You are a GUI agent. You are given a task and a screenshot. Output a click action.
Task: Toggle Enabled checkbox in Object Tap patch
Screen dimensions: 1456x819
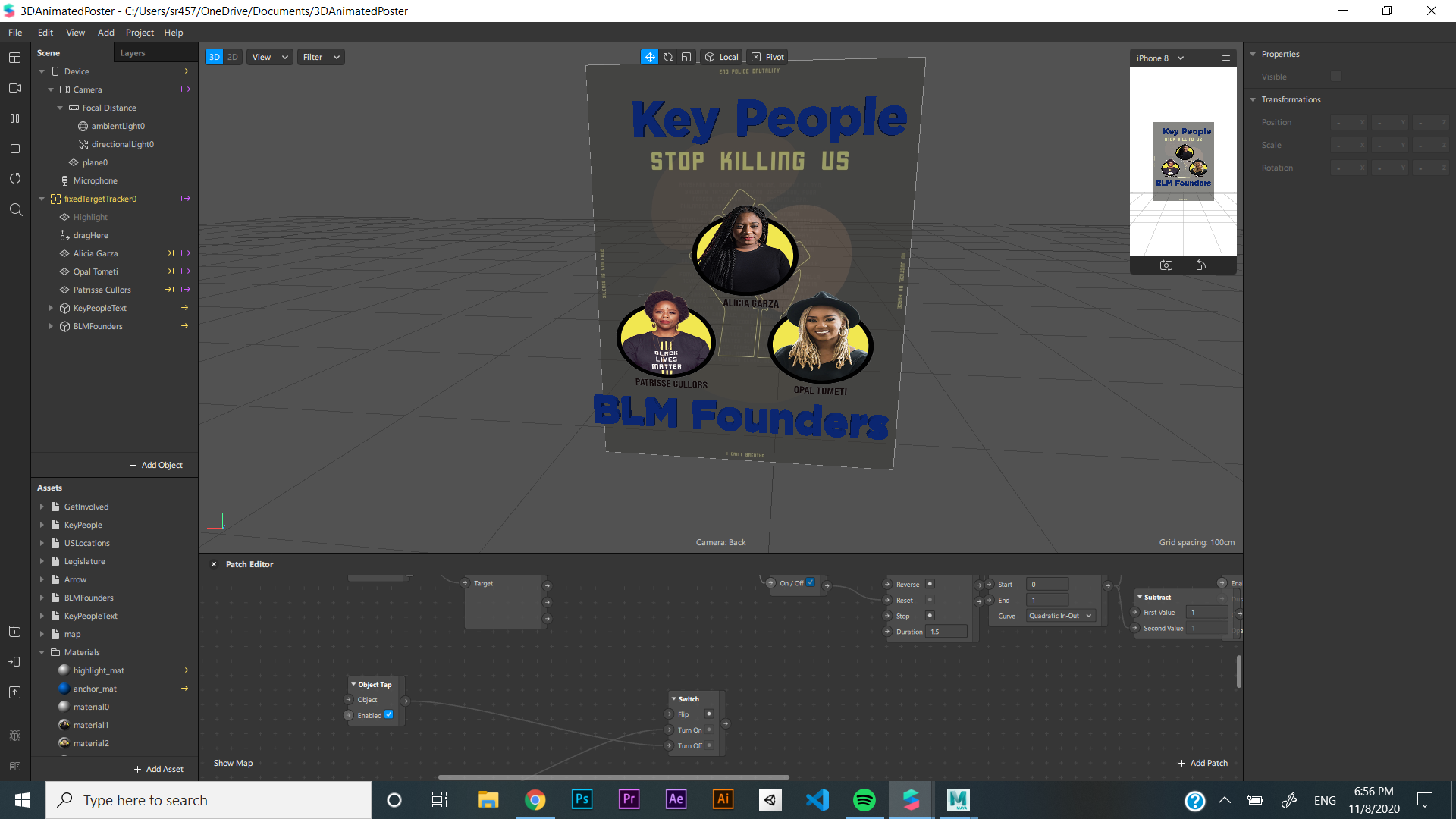389,714
